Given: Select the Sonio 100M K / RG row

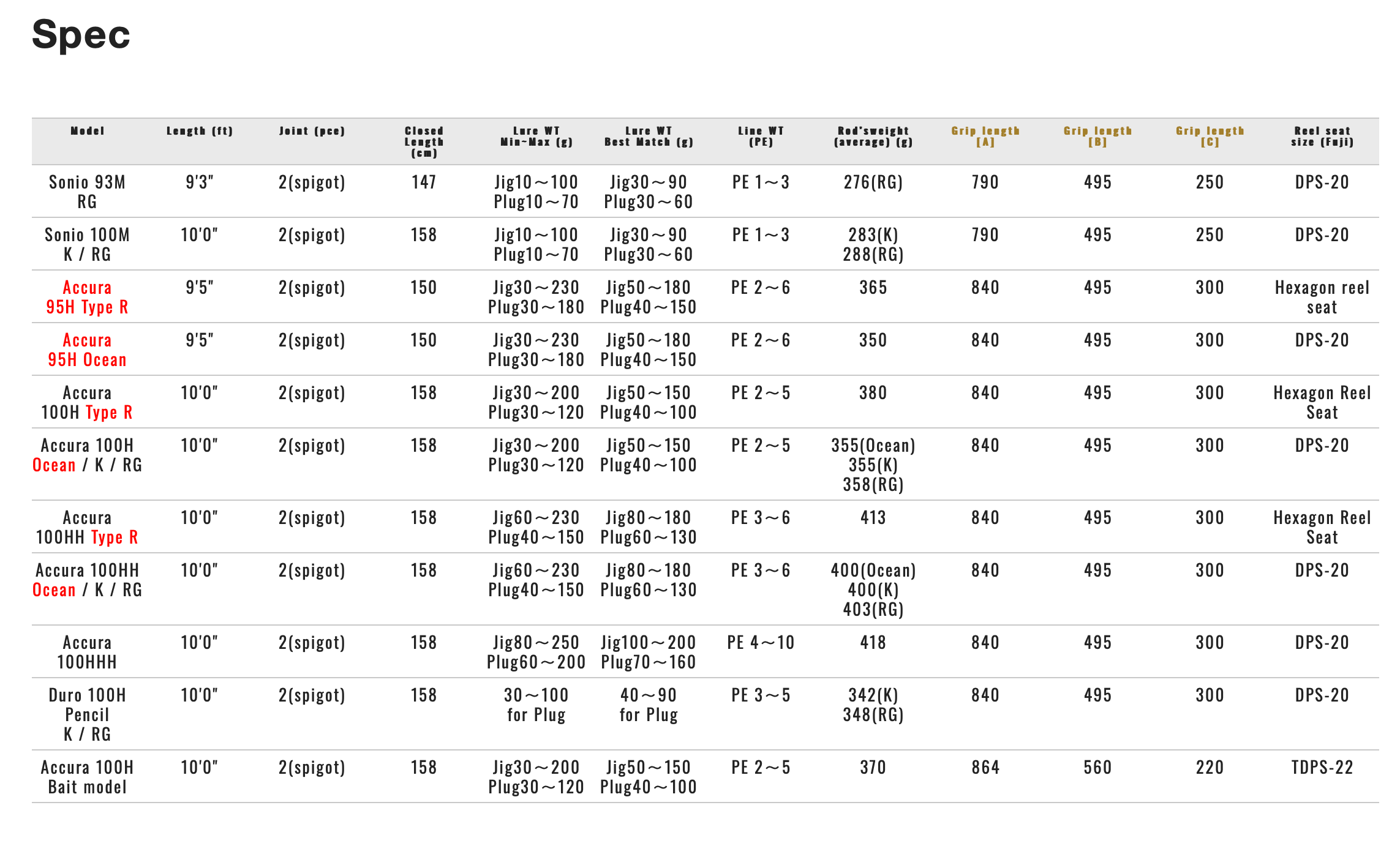Looking at the screenshot, I should click(706, 244).
